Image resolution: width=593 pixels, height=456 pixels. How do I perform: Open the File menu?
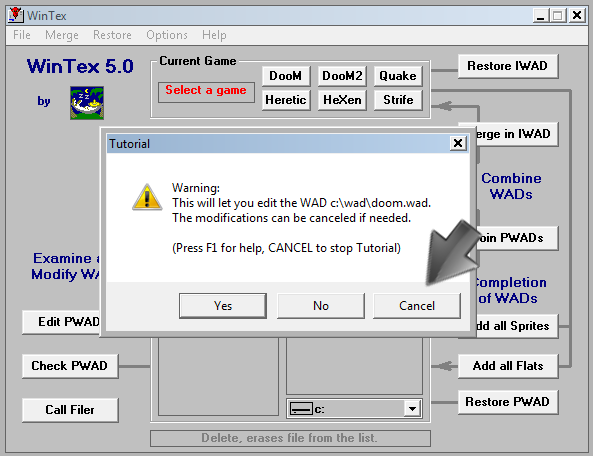point(22,35)
